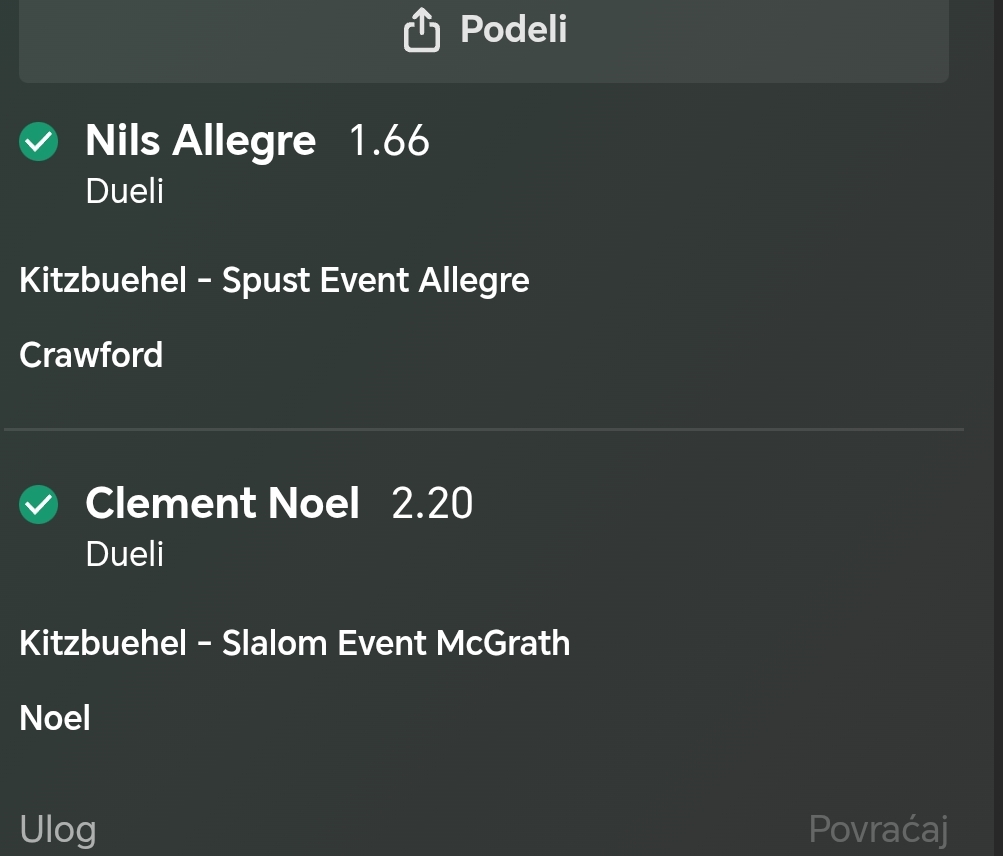Open Kitzbuehel - Slalom Event McGrath
Viewport: 1003px width, 856px height.
(x=295, y=642)
